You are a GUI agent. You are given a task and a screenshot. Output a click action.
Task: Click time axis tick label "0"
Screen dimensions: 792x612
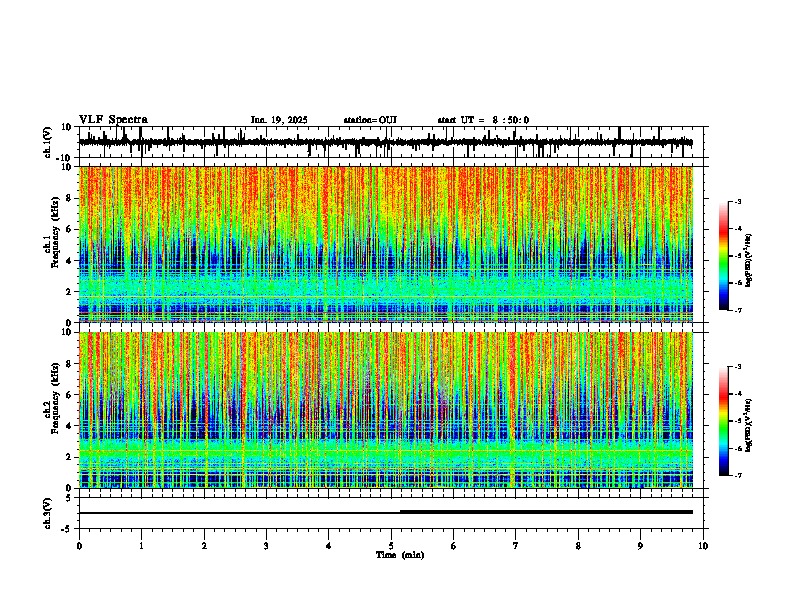pyautogui.click(x=79, y=546)
